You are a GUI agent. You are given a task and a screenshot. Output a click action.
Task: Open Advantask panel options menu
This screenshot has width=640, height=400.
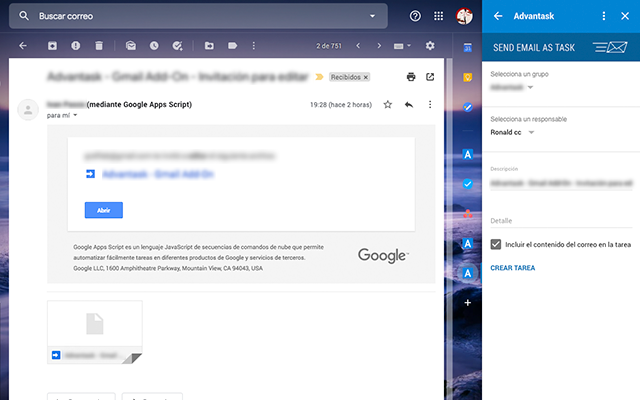click(x=604, y=16)
